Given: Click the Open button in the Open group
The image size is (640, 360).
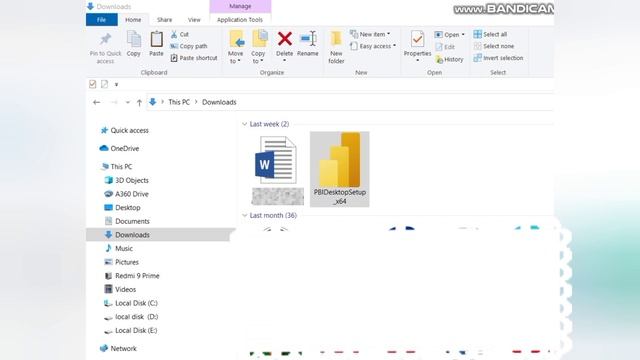Looking at the screenshot, I should tap(449, 35).
